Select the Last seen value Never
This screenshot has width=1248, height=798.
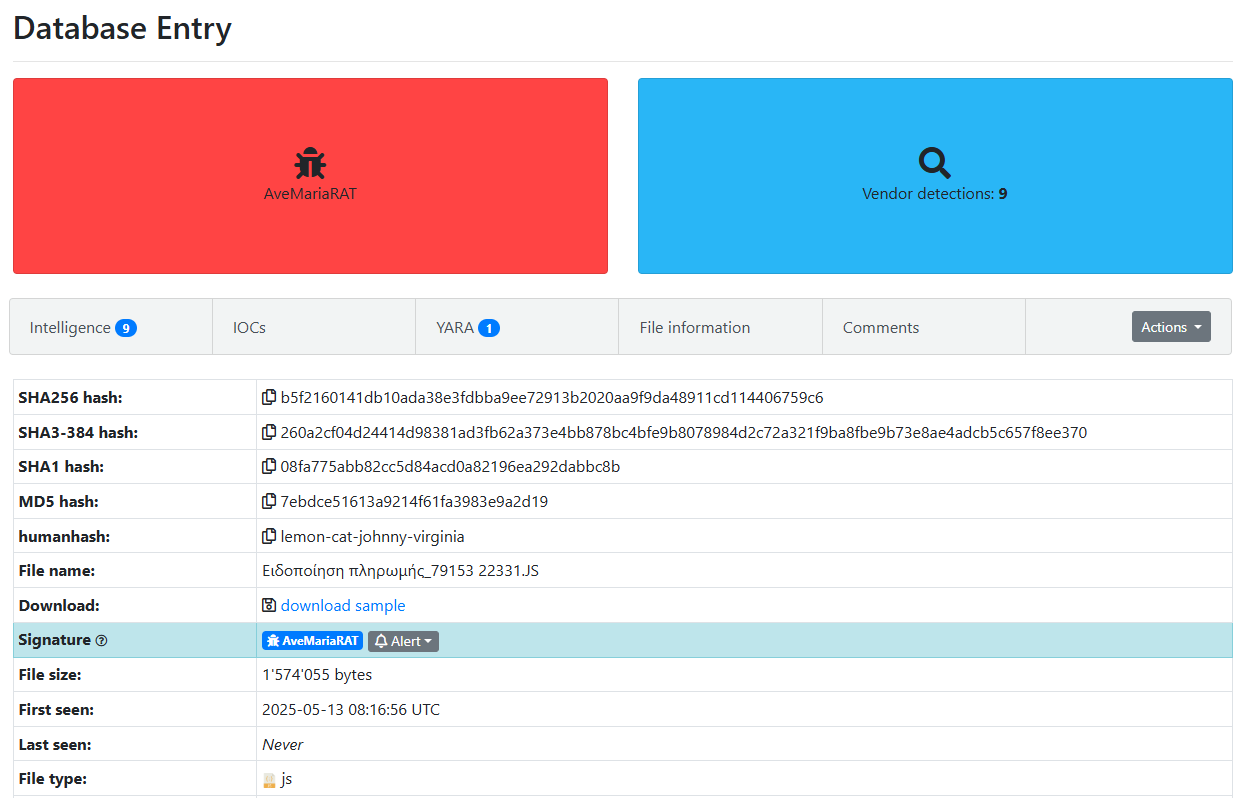tap(283, 745)
